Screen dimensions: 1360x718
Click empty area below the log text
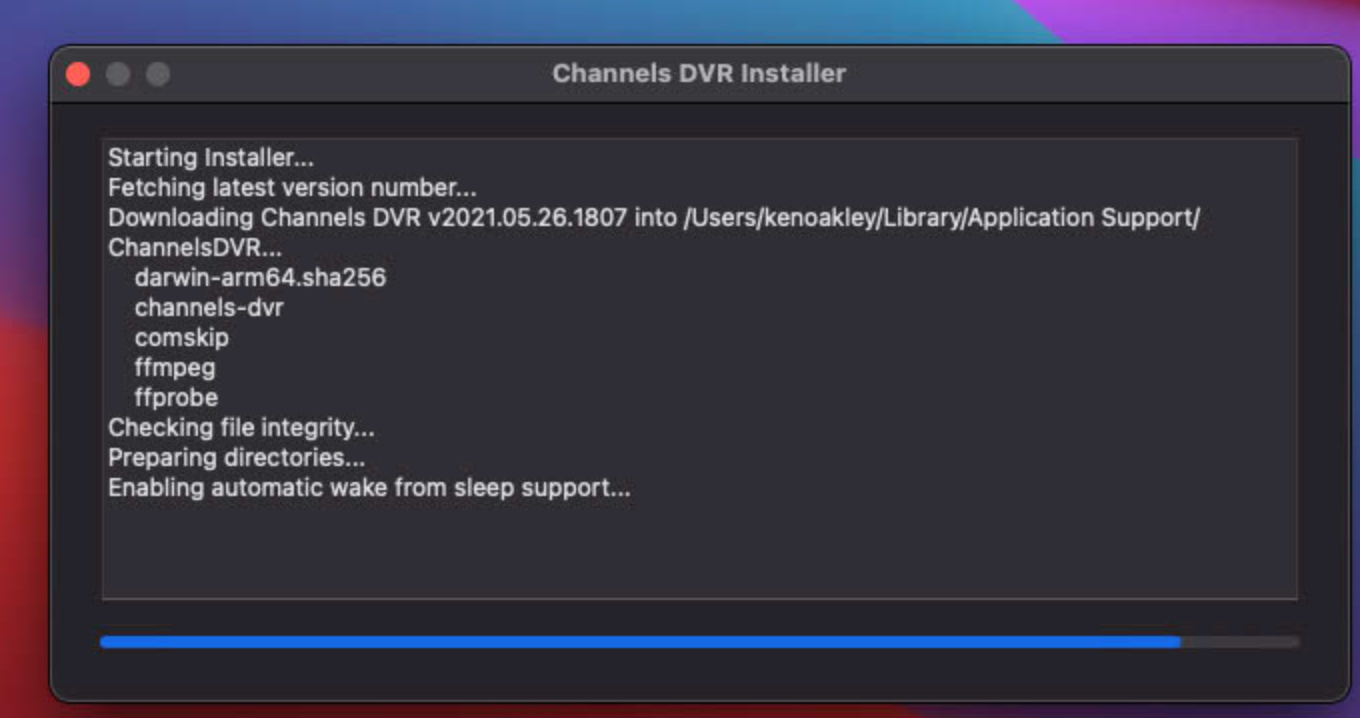(700, 550)
